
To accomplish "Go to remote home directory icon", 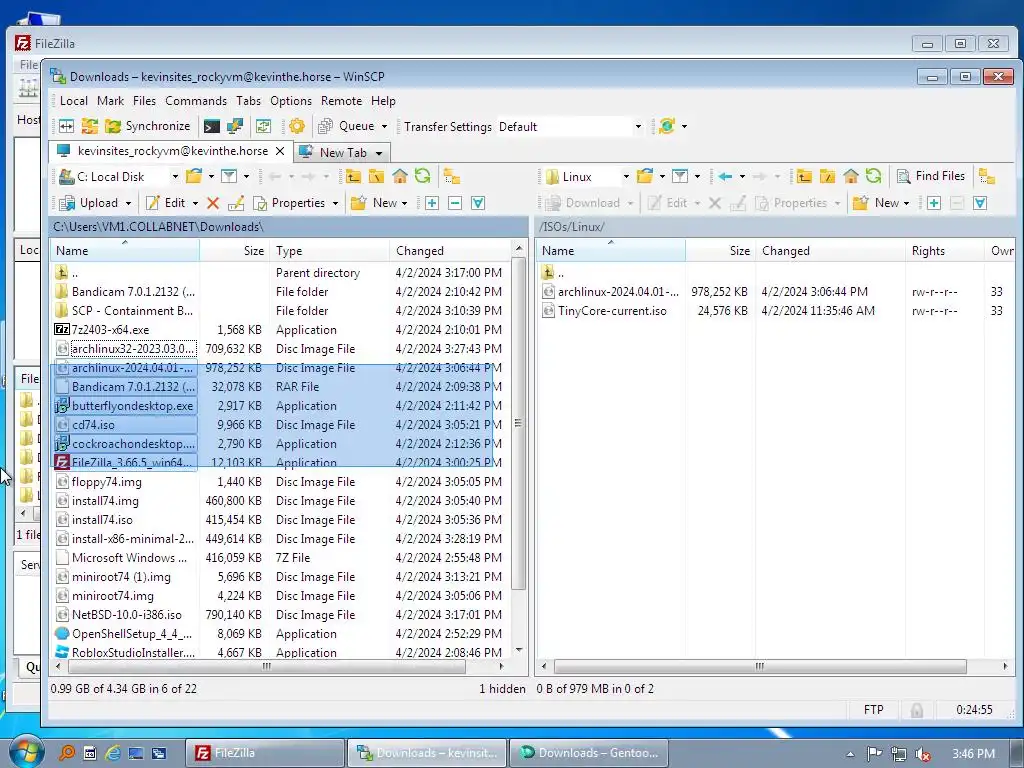I will 850,176.
